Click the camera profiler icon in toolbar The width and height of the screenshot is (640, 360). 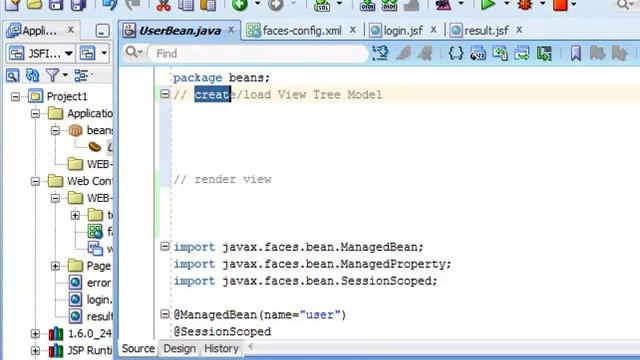[x=443, y=5]
